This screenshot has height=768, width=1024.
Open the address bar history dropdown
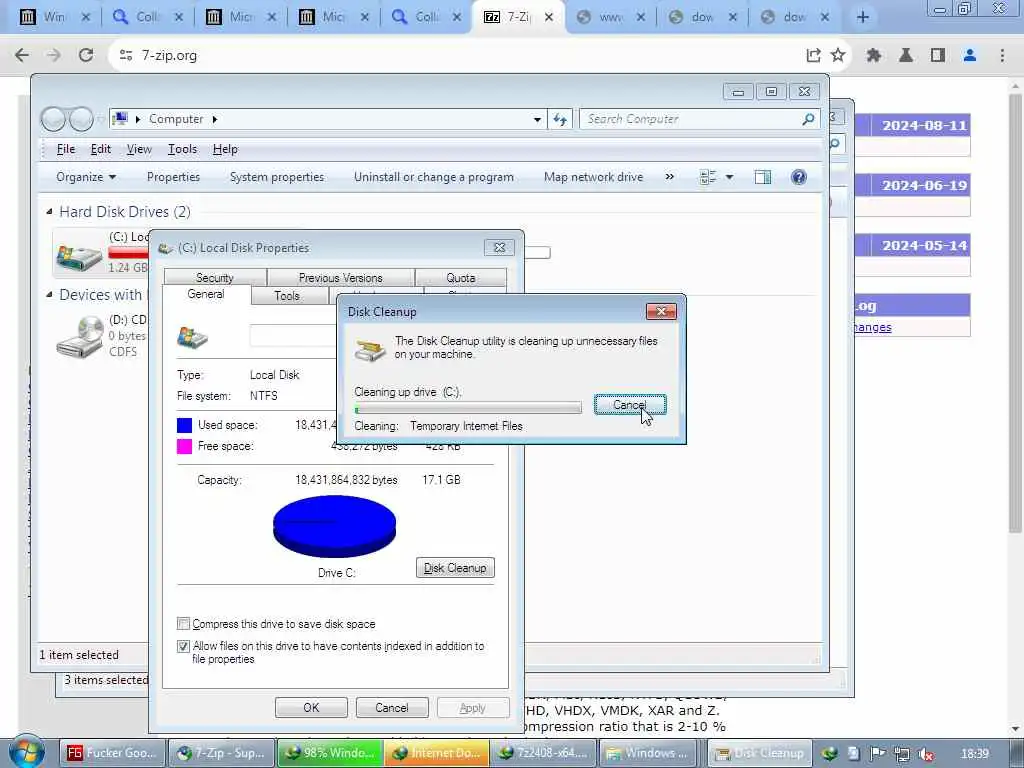(537, 120)
